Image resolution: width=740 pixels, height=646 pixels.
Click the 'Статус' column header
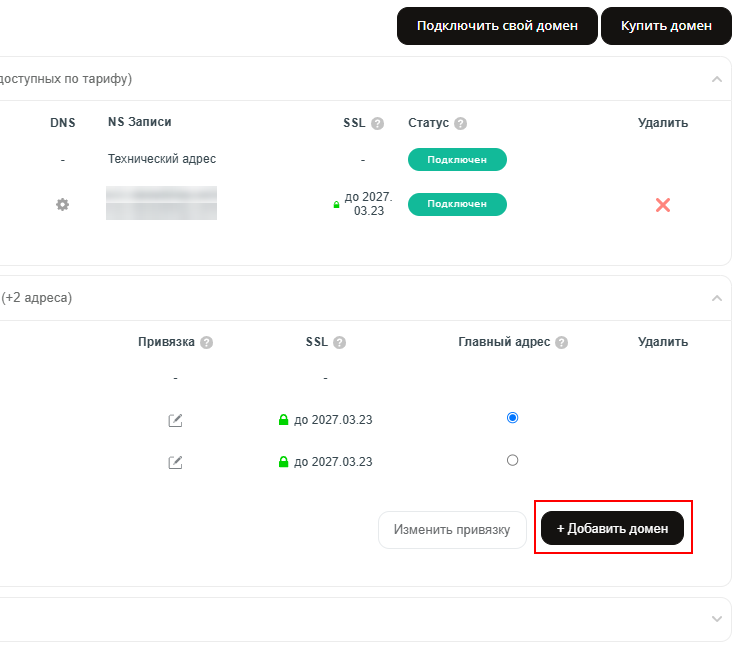coord(429,123)
